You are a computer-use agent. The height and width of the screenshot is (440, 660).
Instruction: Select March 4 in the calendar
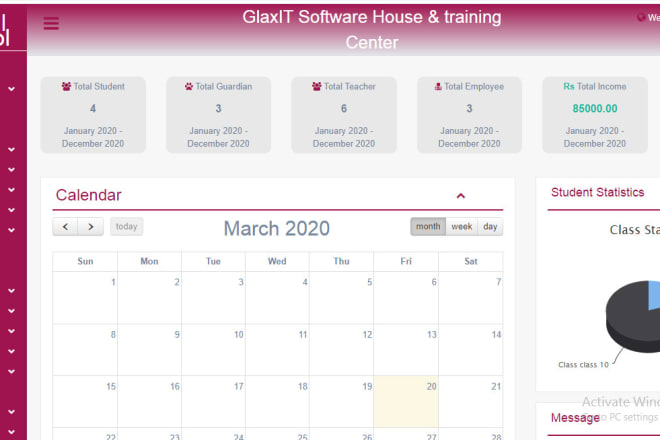(x=277, y=298)
